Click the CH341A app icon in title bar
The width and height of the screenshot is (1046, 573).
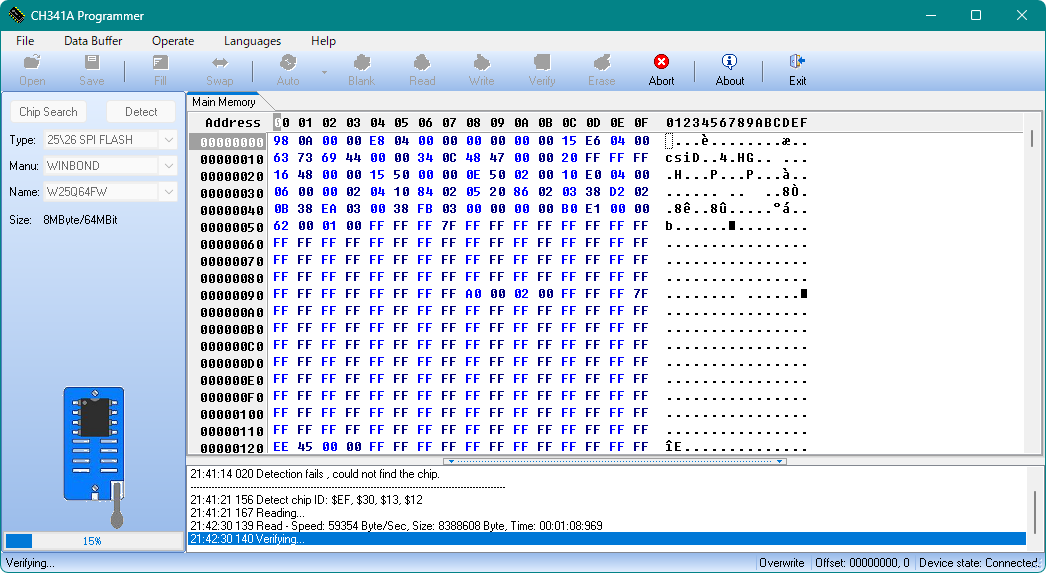[x=16, y=15]
